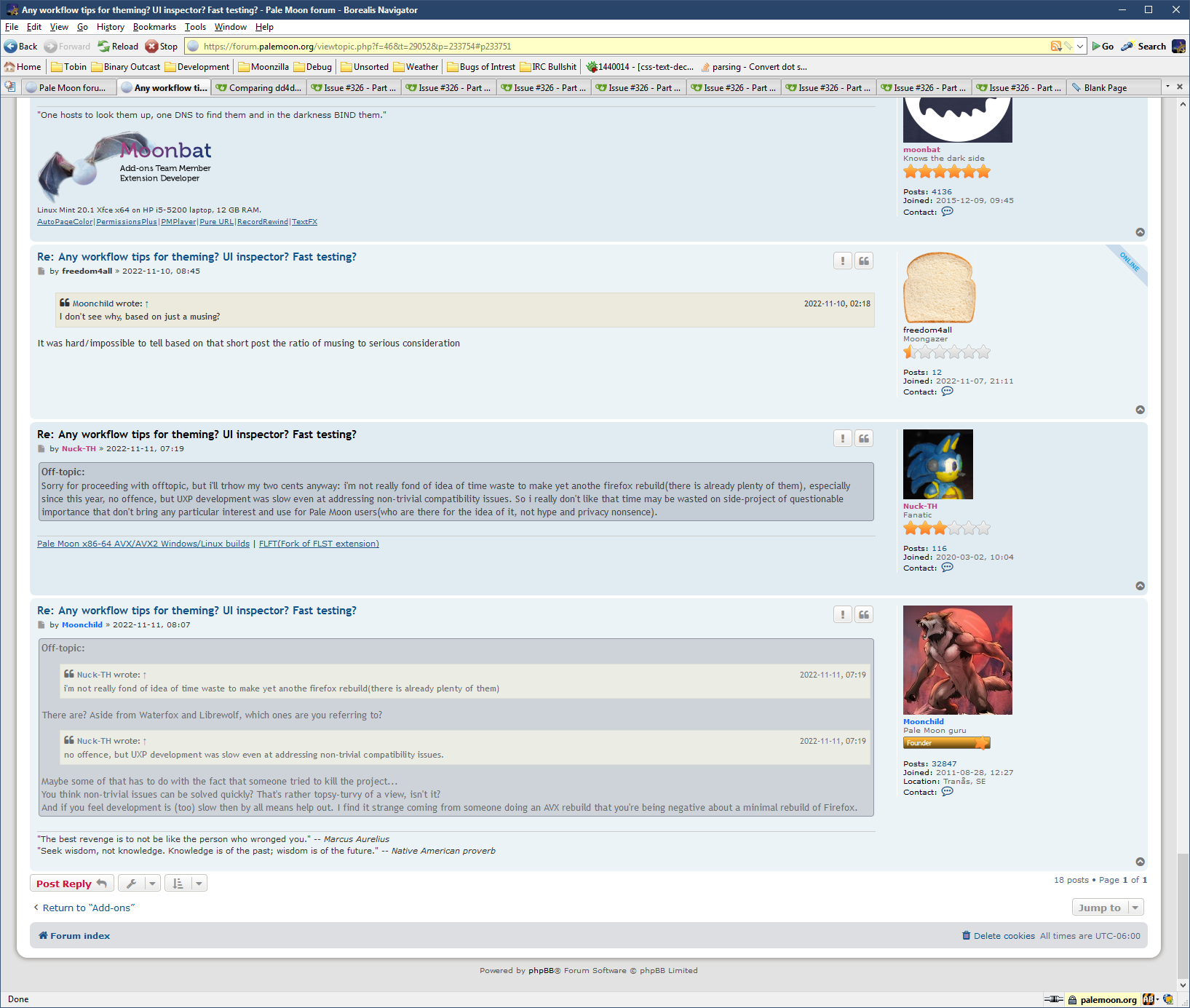Open the FLFT fork extension link
The width and height of the screenshot is (1190, 1008).
coord(319,544)
